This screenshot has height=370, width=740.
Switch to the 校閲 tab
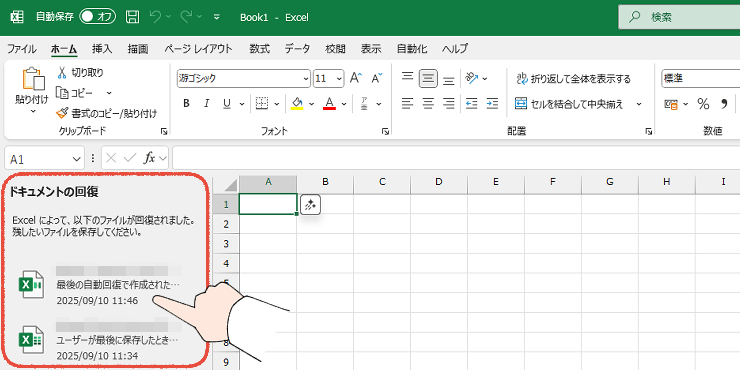tap(335, 49)
